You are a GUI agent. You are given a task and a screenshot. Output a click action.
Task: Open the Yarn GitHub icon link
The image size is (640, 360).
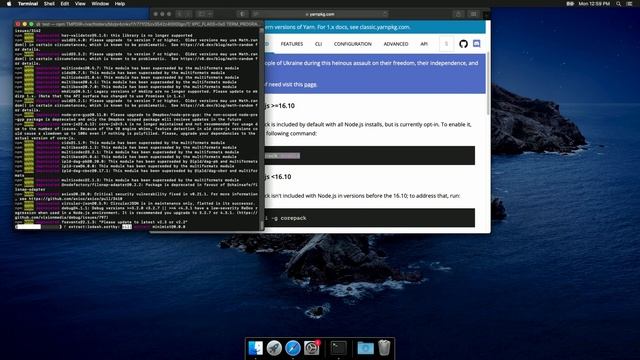[x=463, y=44]
